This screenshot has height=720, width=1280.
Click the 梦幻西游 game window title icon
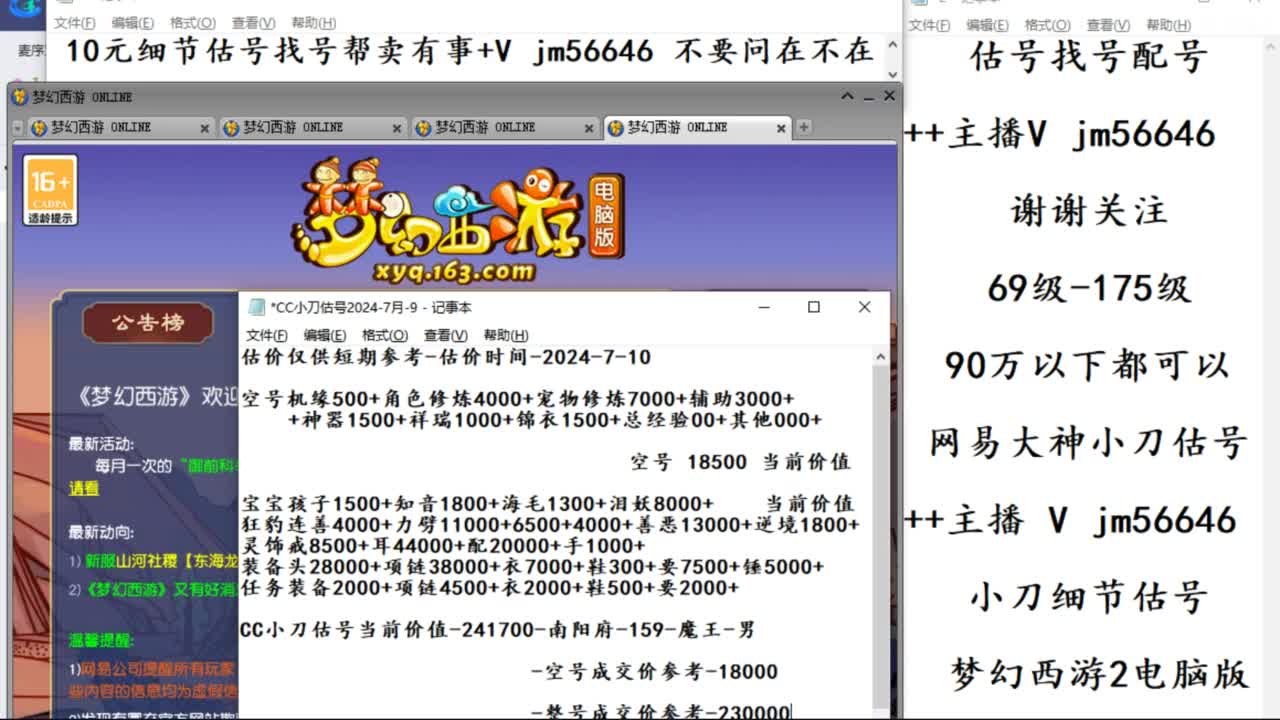coord(19,97)
